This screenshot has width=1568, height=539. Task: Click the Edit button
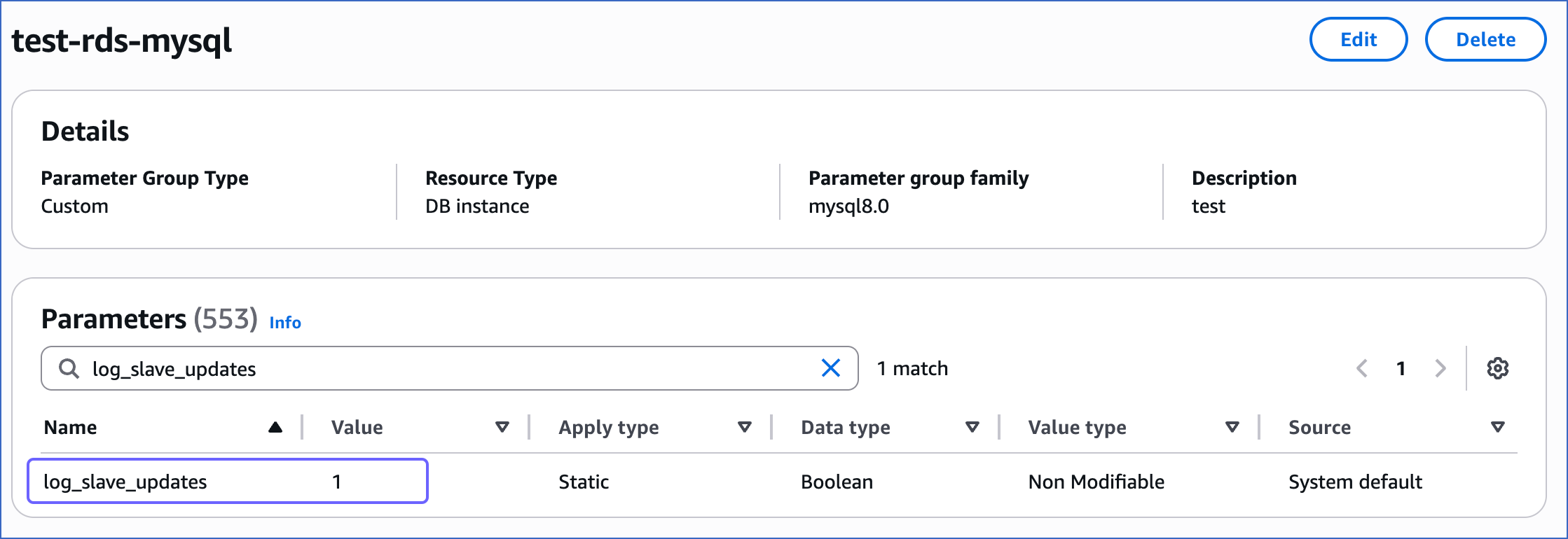(1359, 39)
